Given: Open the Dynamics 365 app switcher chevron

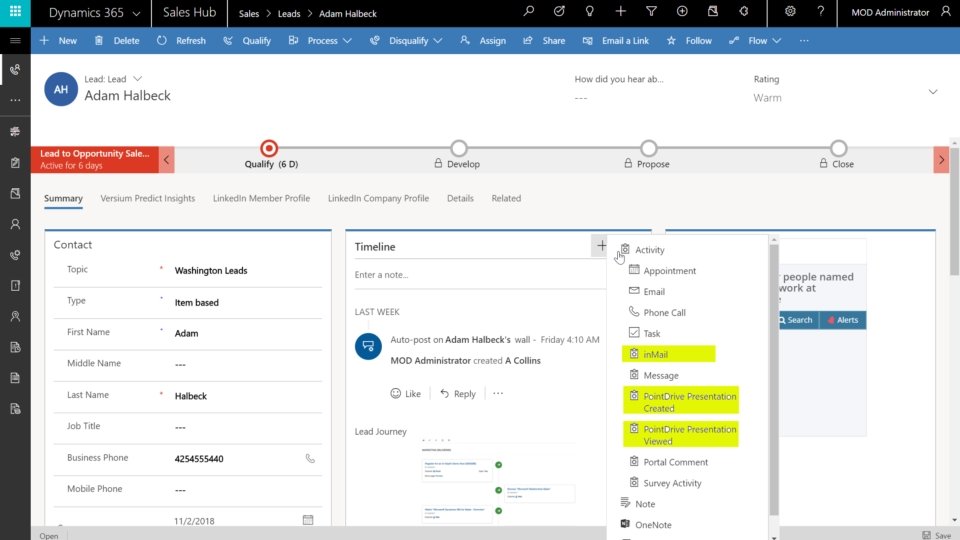Looking at the screenshot, I should tap(137, 13).
